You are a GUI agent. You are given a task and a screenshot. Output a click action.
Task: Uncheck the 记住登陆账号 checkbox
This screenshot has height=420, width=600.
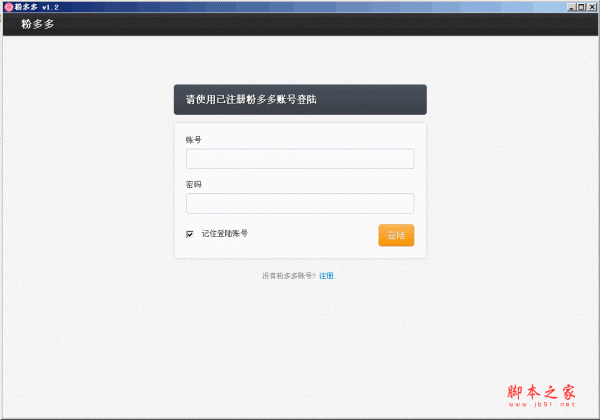click(x=190, y=234)
